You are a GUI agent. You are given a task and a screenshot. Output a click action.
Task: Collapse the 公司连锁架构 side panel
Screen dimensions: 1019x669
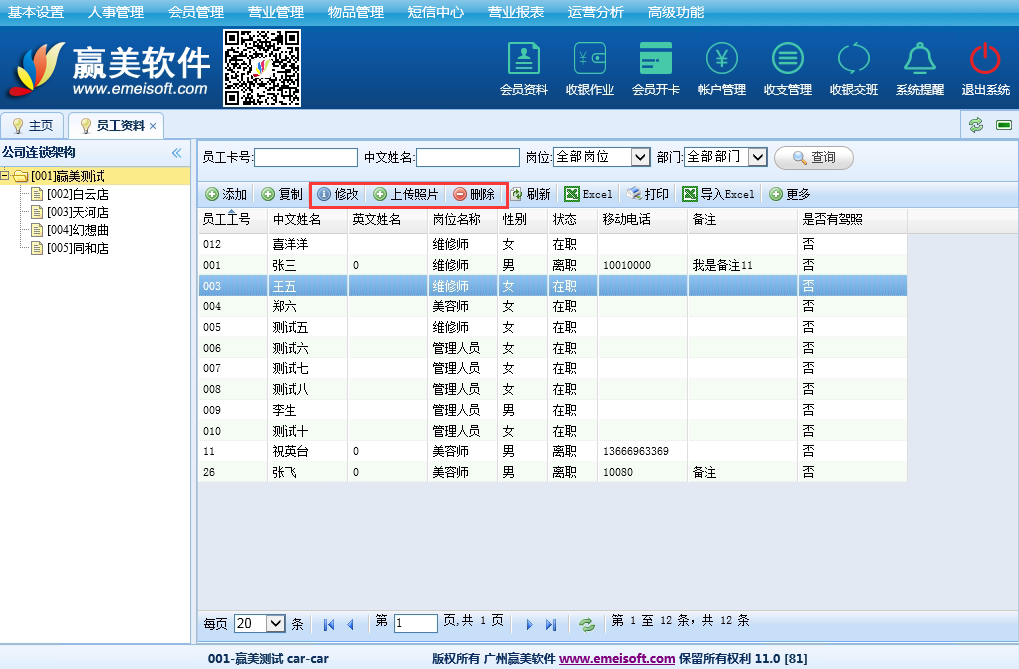177,153
